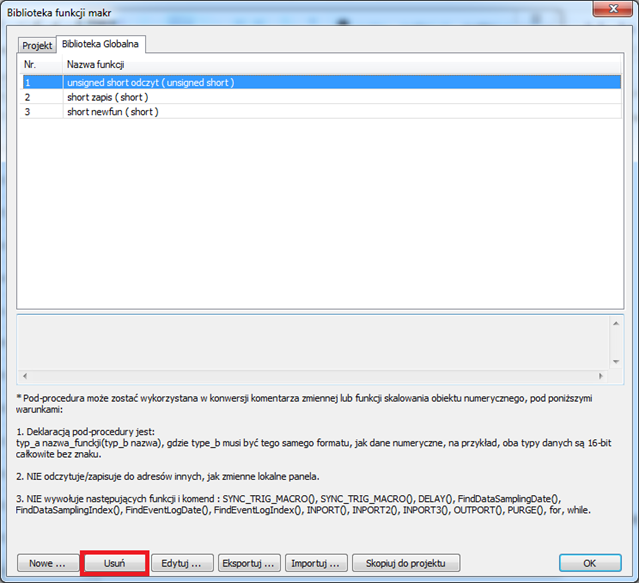
Task: Click preview pane scroll up arrow
Action: point(616,323)
